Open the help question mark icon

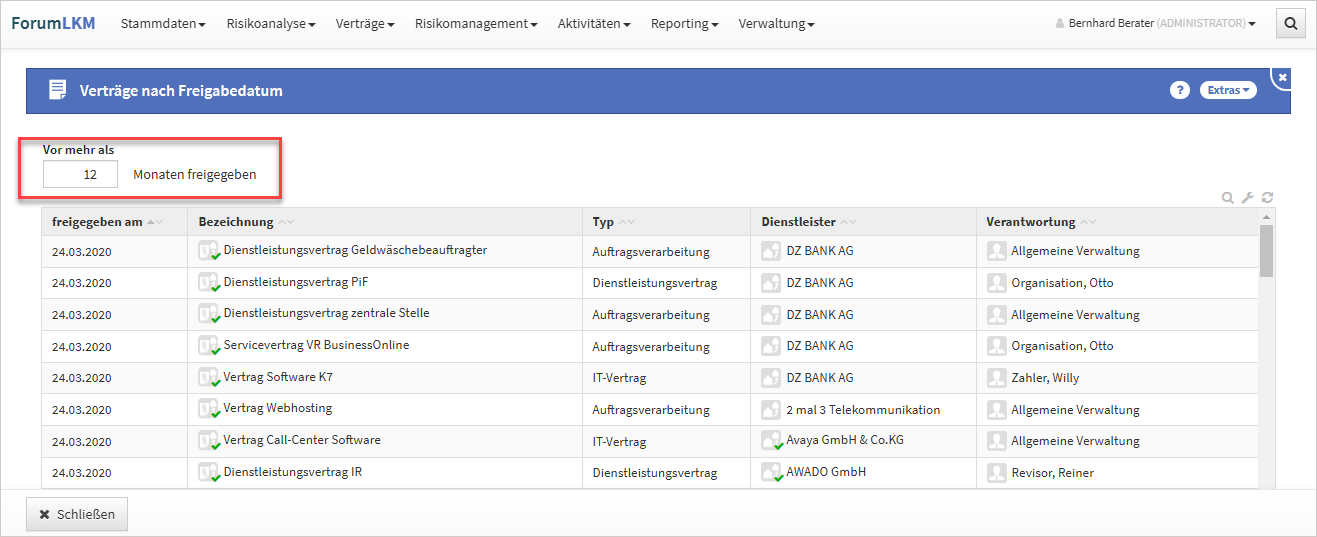coord(1179,90)
